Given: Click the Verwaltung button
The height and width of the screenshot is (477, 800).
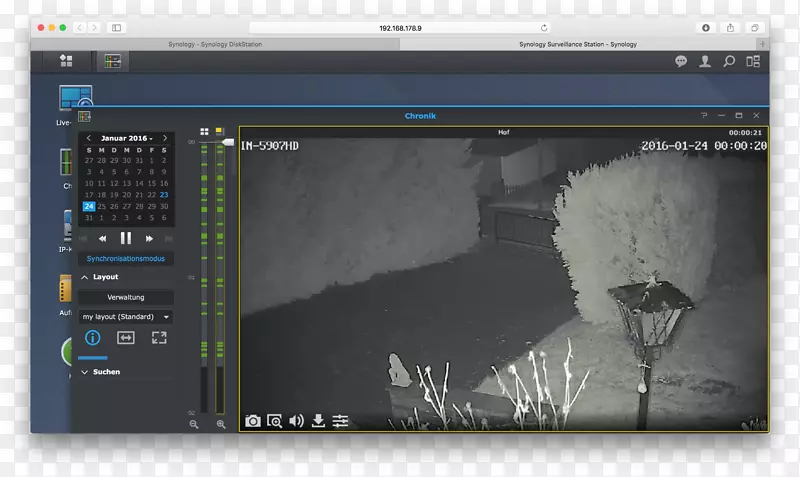Looking at the screenshot, I should click(x=125, y=297).
